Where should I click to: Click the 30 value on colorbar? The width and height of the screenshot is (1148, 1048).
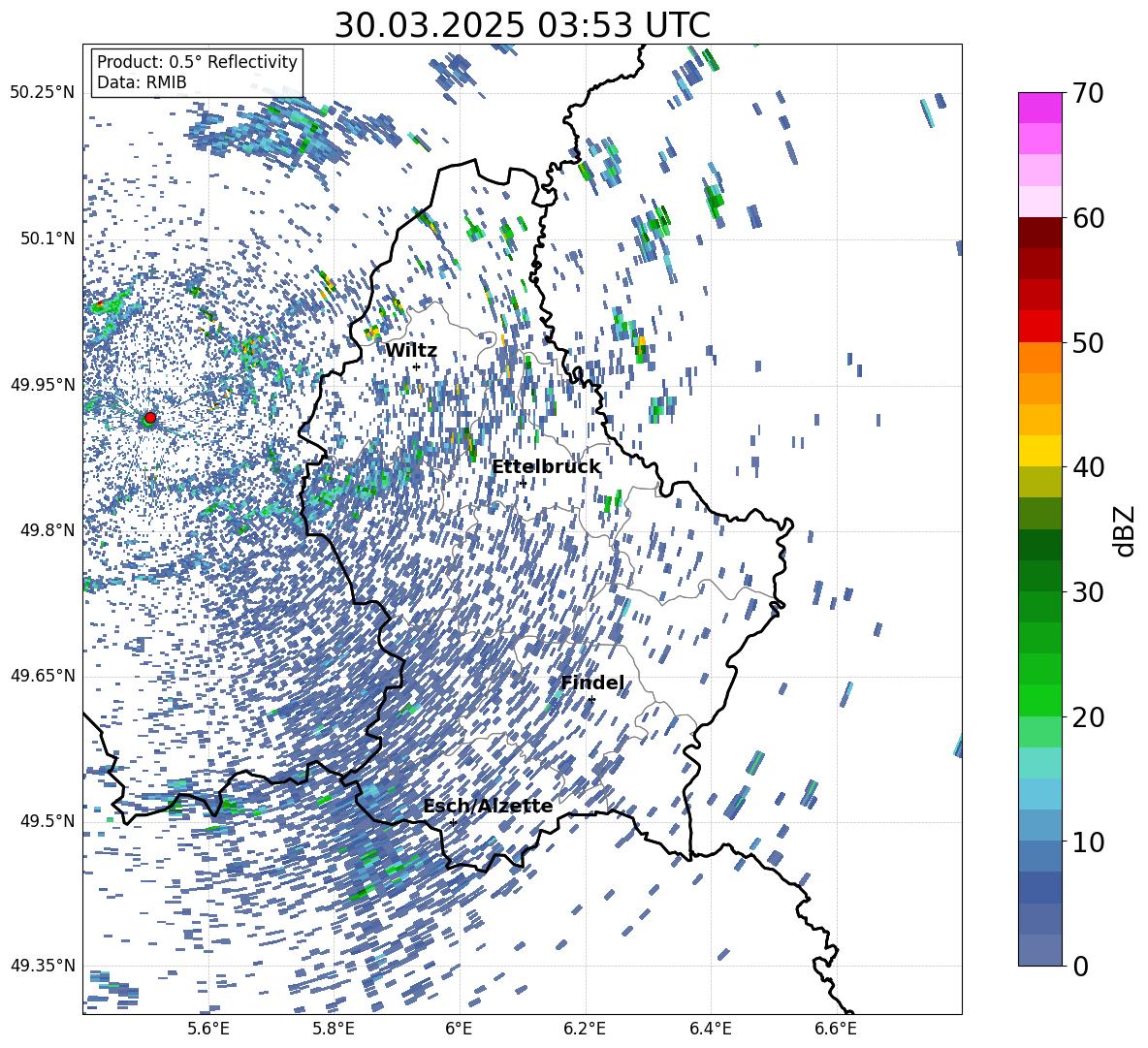click(x=1088, y=592)
